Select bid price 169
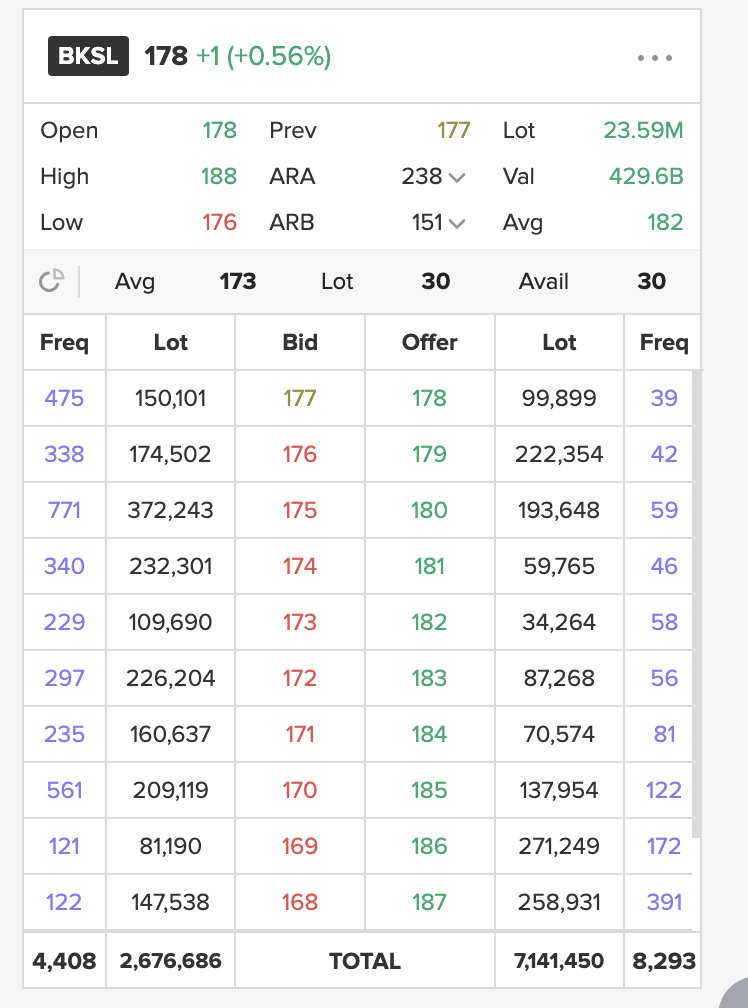Image resolution: width=748 pixels, height=1008 pixels. [x=300, y=845]
